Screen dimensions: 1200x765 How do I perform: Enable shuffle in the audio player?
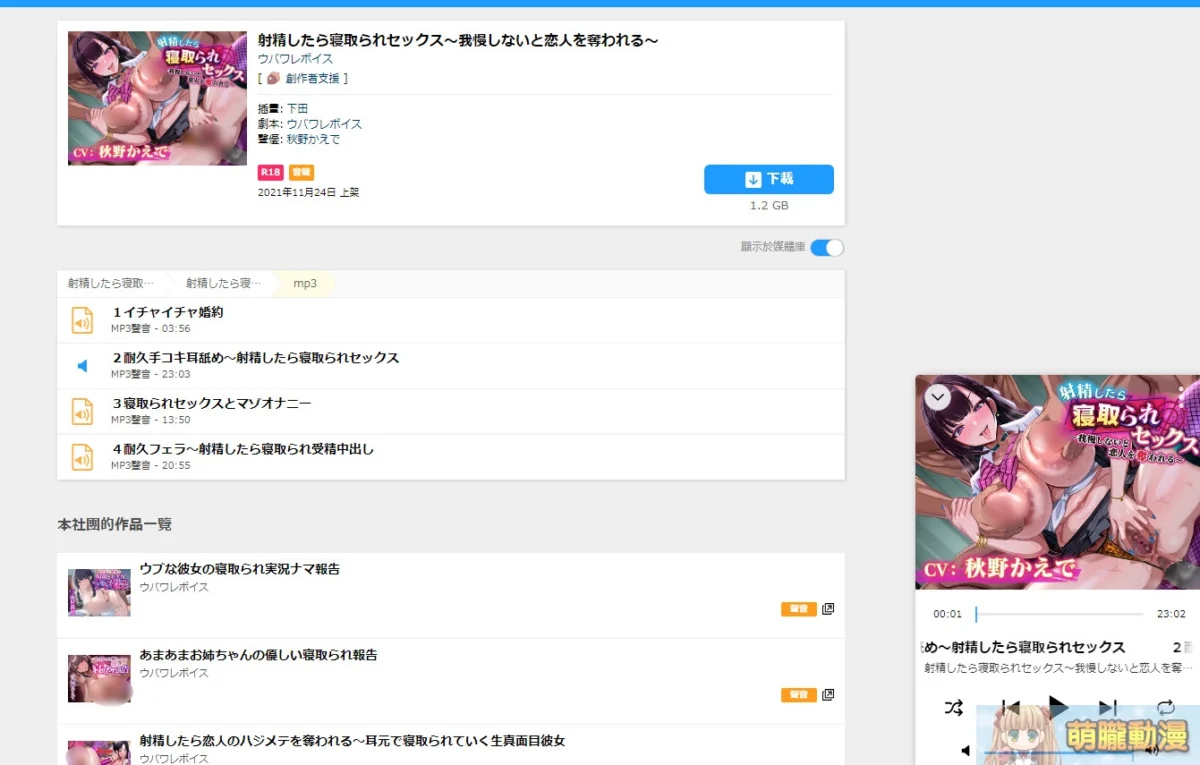click(952, 708)
